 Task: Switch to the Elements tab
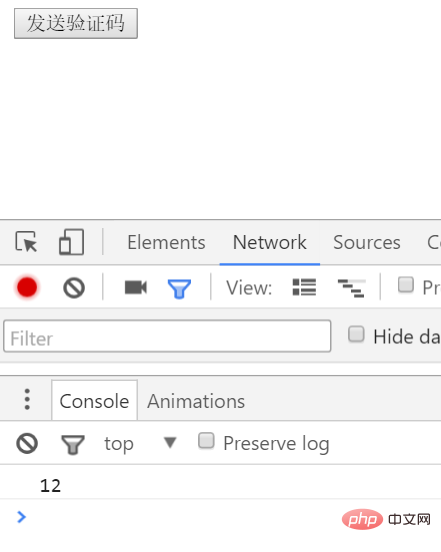(166, 243)
